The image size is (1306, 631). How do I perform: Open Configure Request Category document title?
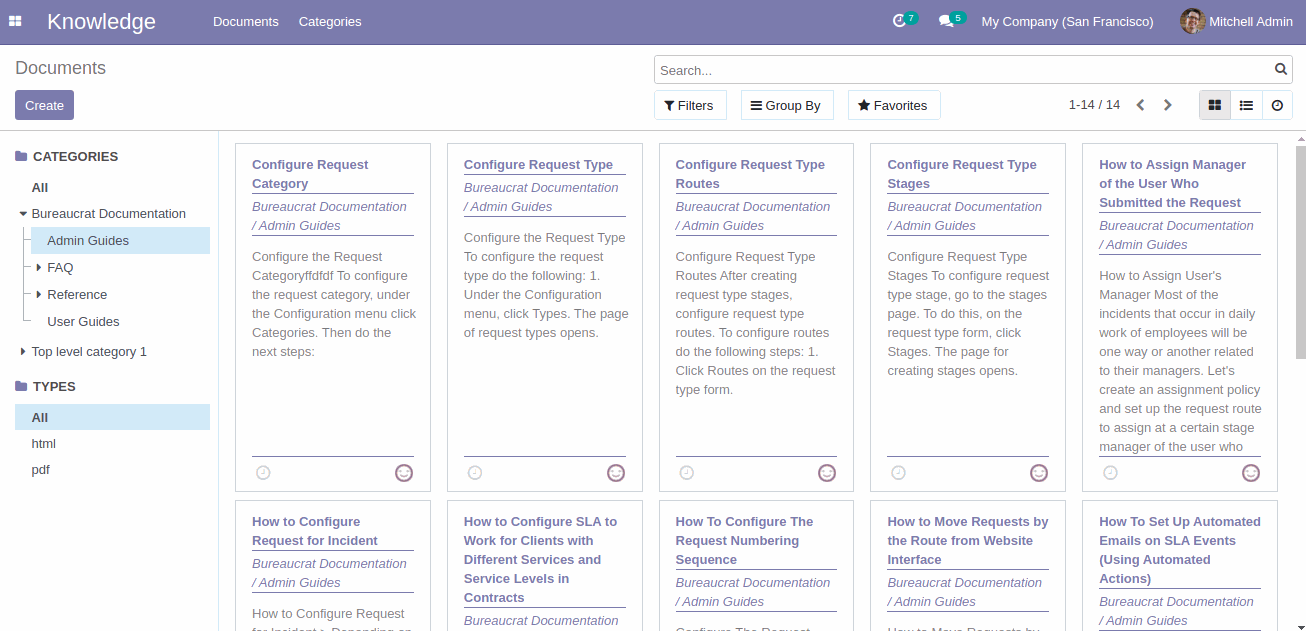pos(310,174)
